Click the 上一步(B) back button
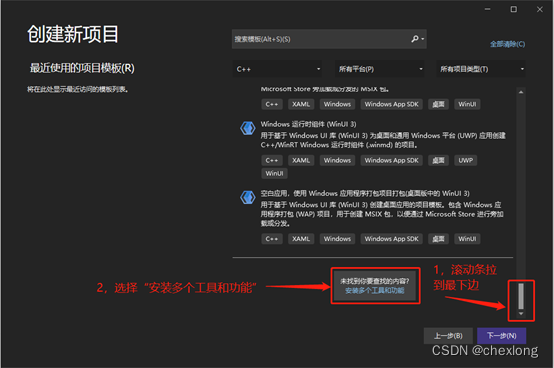 click(448, 336)
